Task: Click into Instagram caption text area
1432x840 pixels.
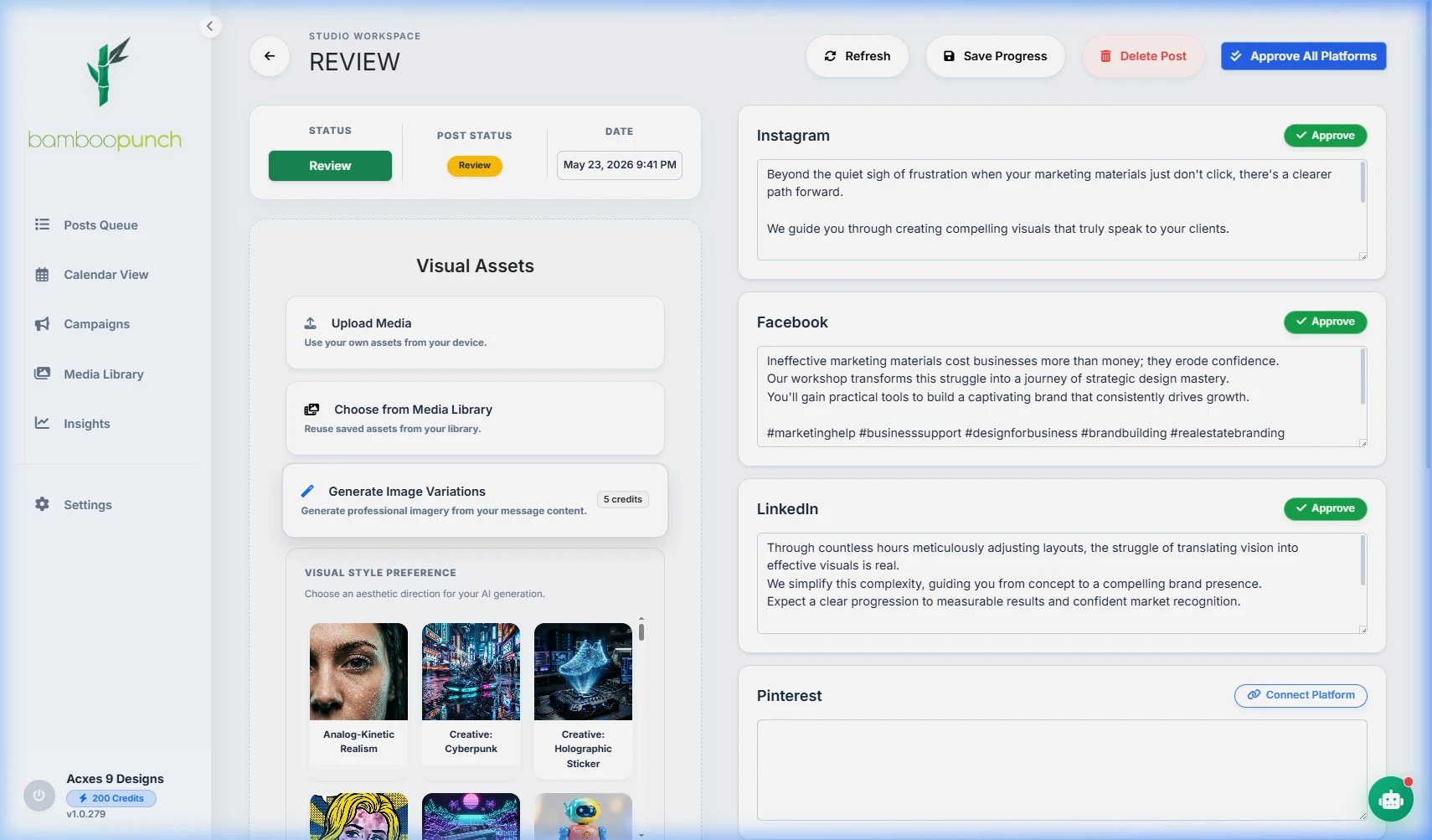Action: [x=1062, y=209]
